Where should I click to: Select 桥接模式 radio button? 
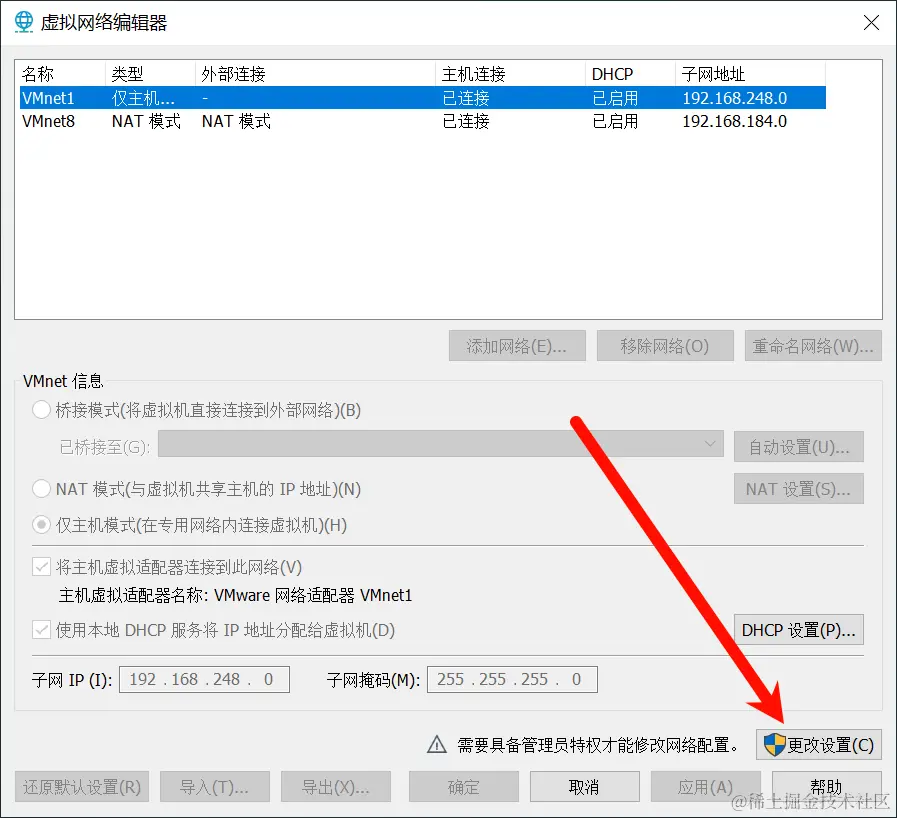[x=41, y=410]
